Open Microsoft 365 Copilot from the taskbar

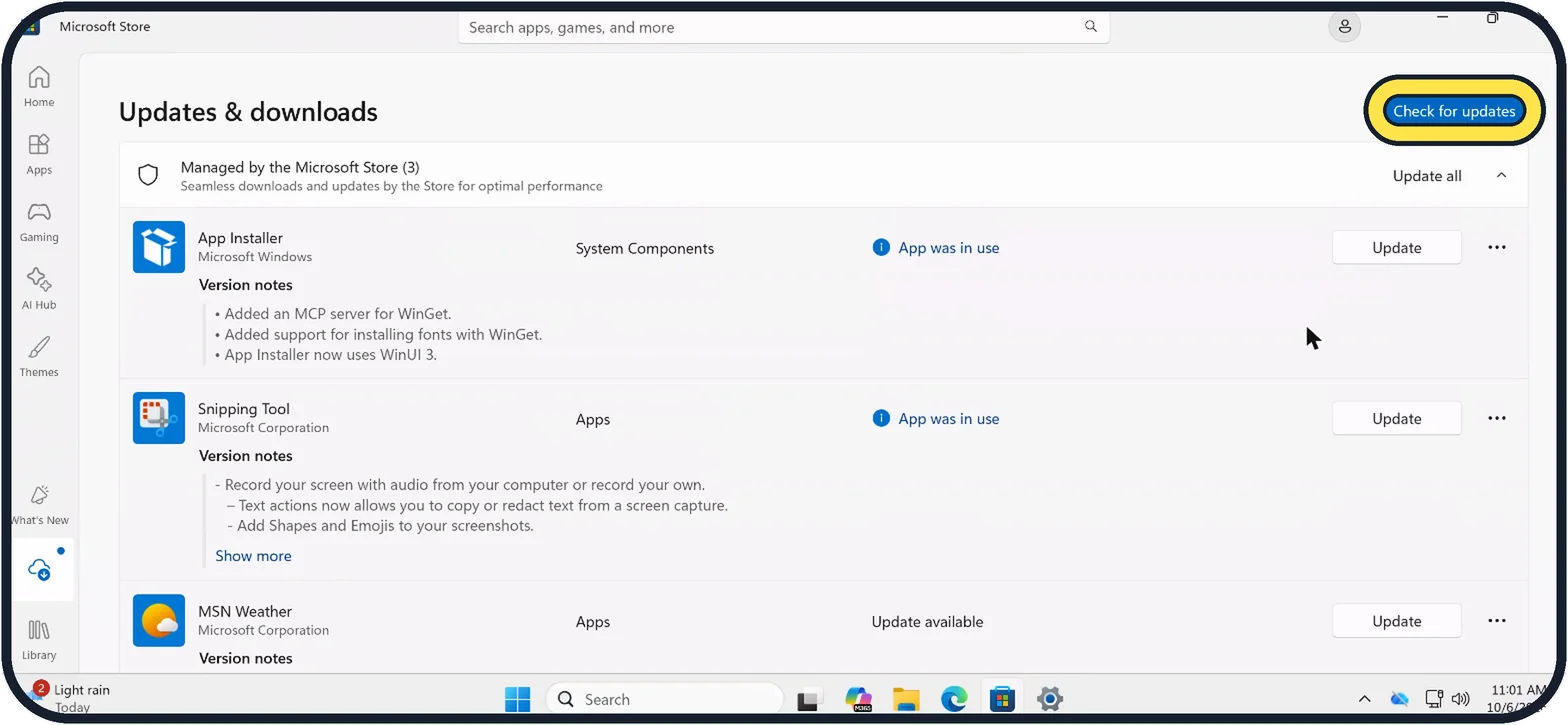858,699
